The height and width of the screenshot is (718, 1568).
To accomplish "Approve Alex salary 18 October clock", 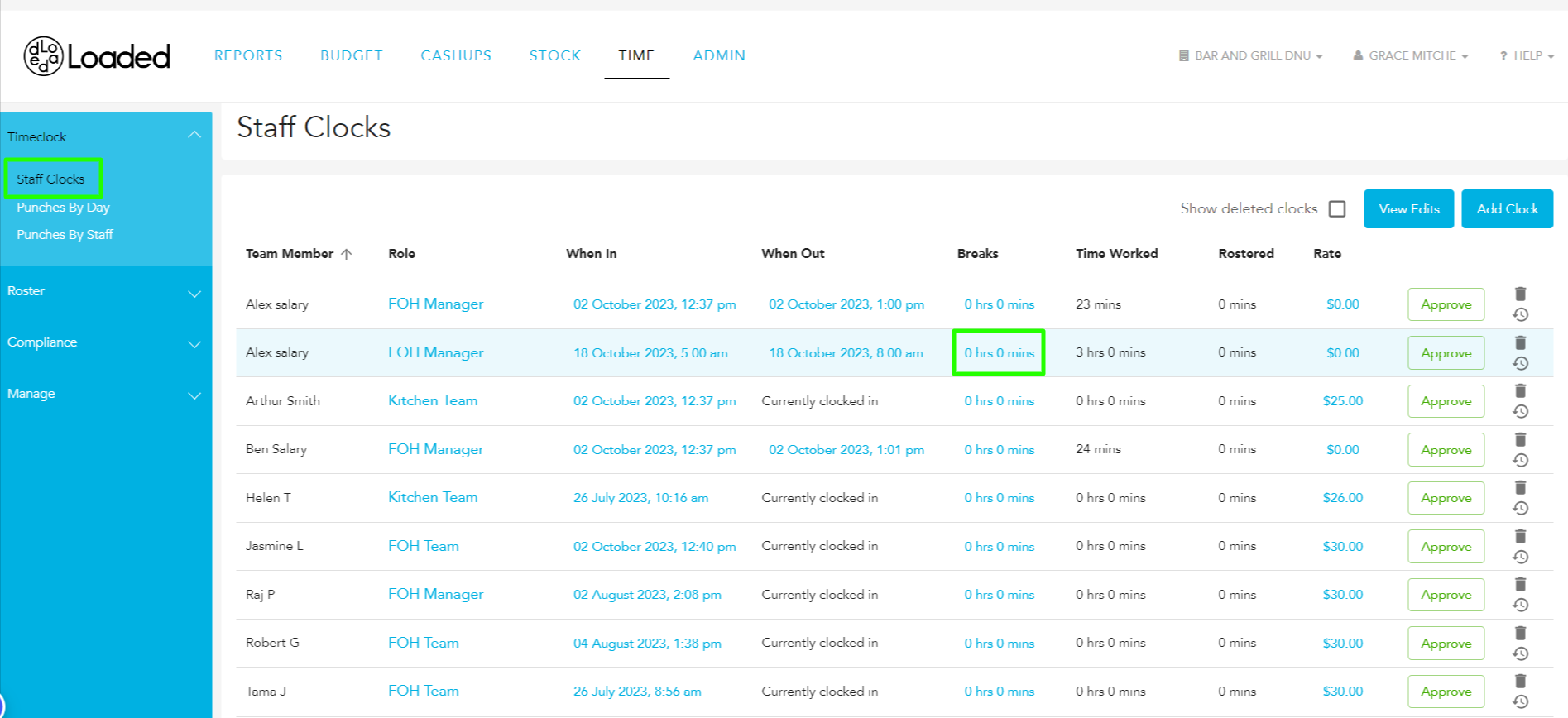I will (1446, 353).
